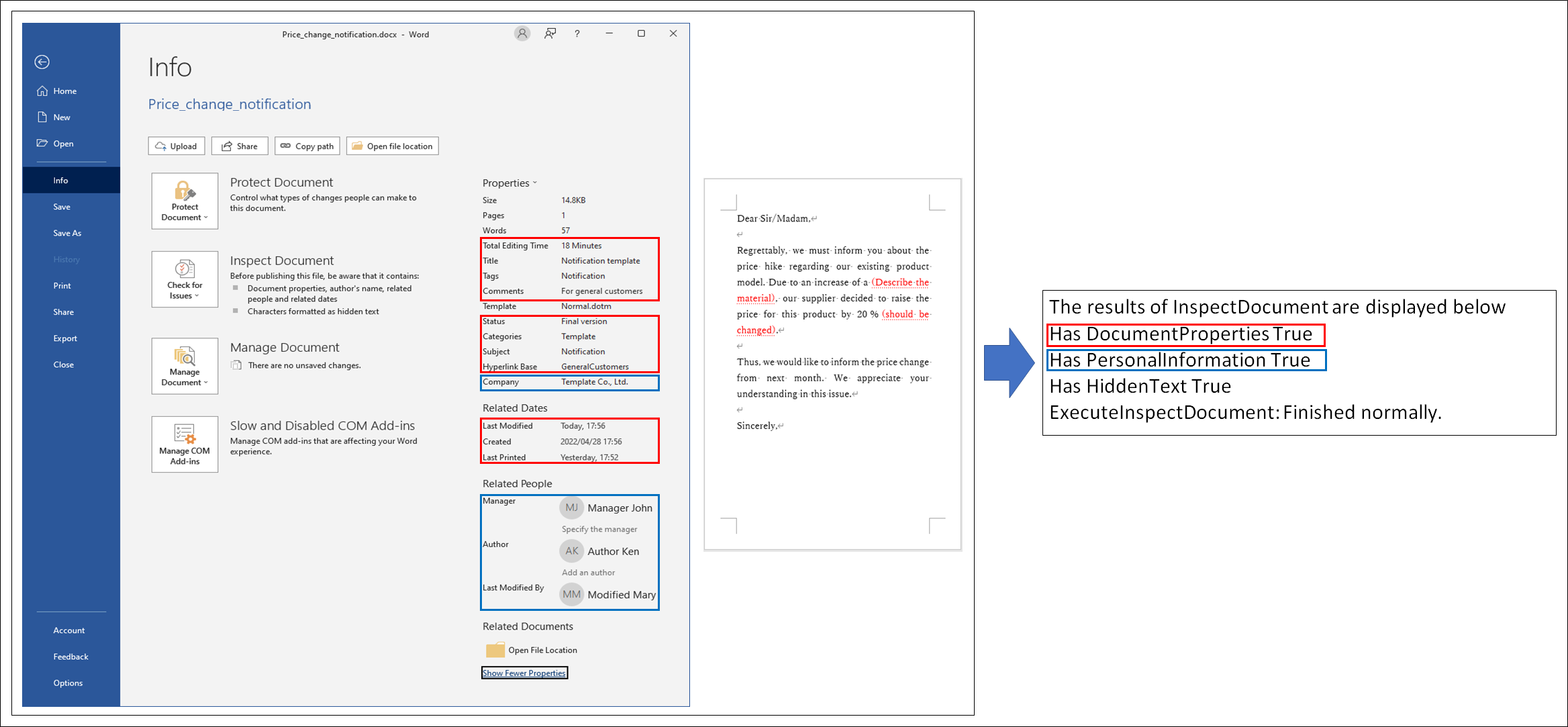The height and width of the screenshot is (727, 1568).
Task: Click the Share icon button
Action: (x=240, y=146)
